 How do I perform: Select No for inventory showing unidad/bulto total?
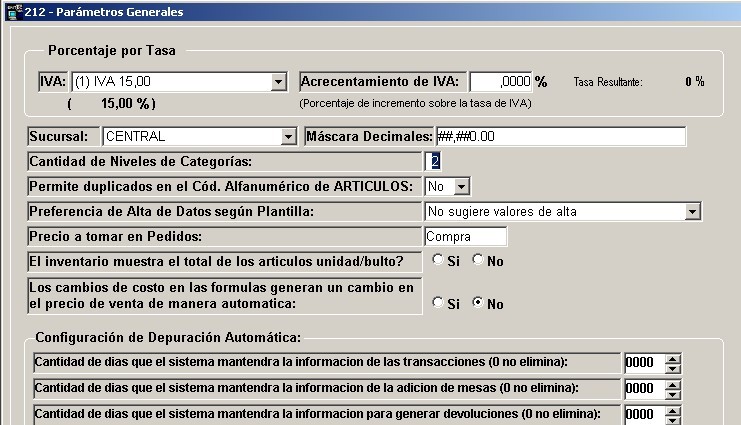coord(478,260)
